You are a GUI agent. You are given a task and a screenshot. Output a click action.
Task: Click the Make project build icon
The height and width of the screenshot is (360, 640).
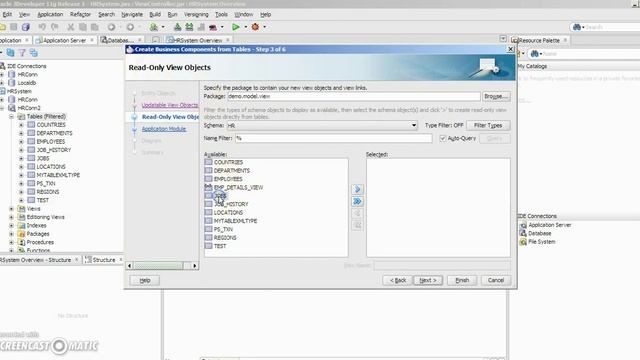click(178, 27)
